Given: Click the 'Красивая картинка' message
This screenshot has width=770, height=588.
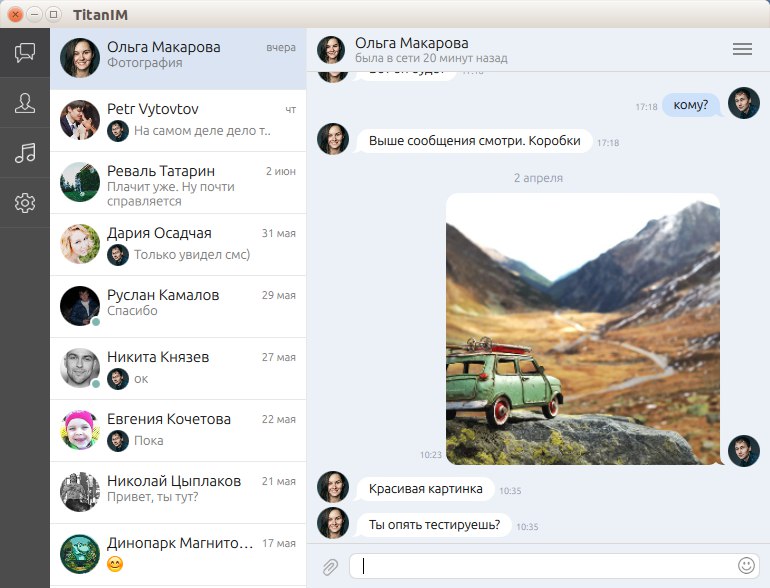Looking at the screenshot, I should point(425,489).
